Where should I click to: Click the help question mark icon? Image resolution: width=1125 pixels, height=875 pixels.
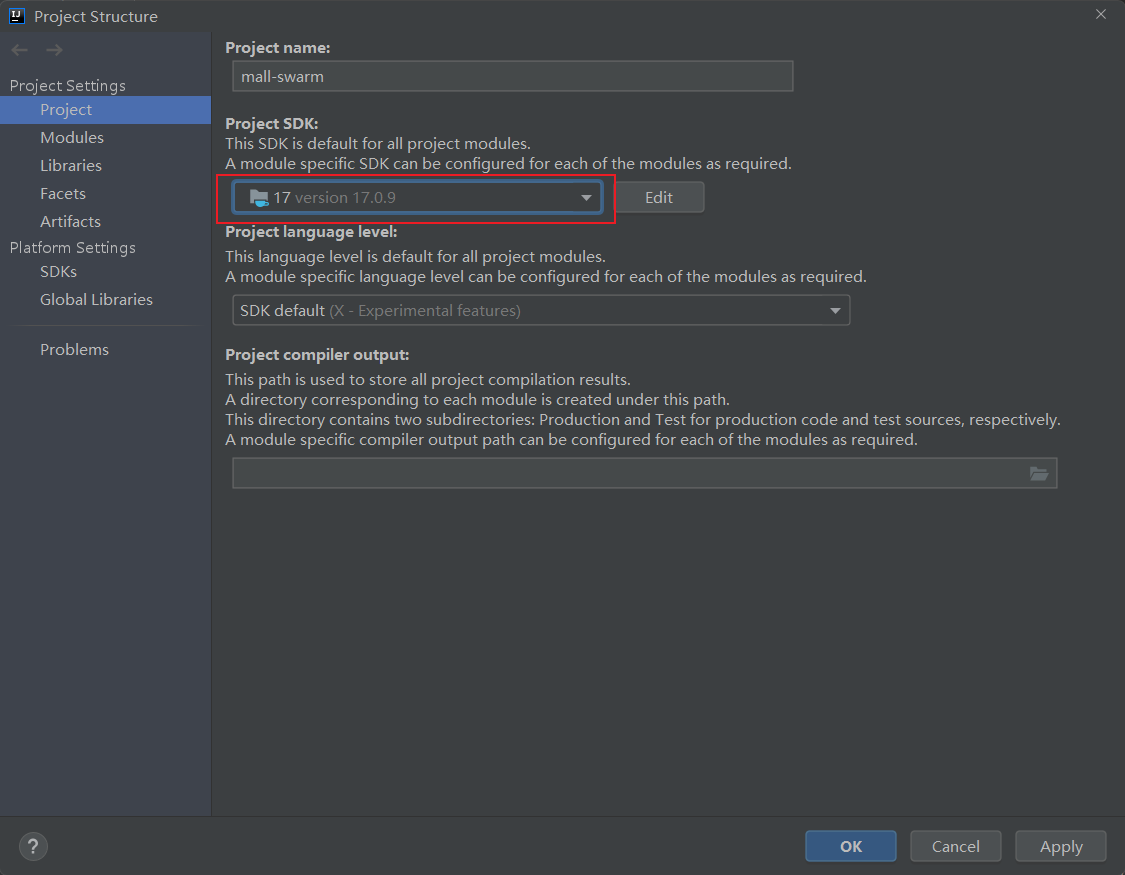click(x=33, y=846)
